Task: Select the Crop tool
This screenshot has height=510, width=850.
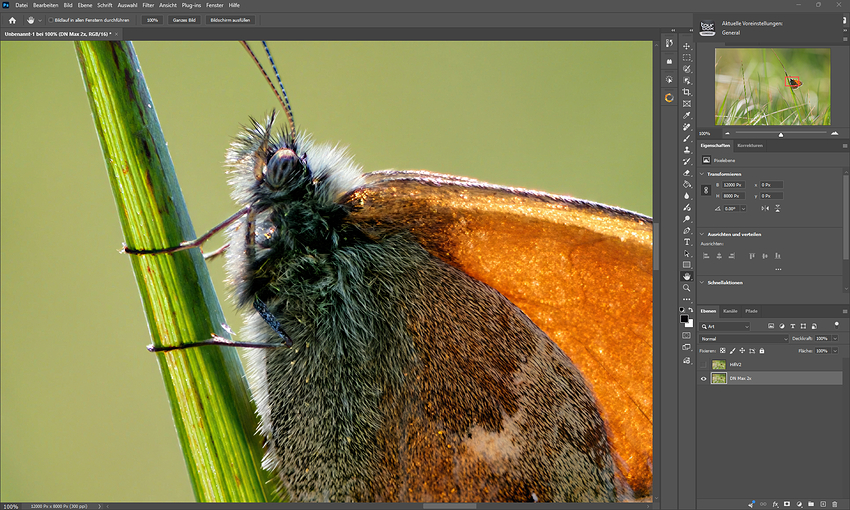Action: tap(687, 92)
